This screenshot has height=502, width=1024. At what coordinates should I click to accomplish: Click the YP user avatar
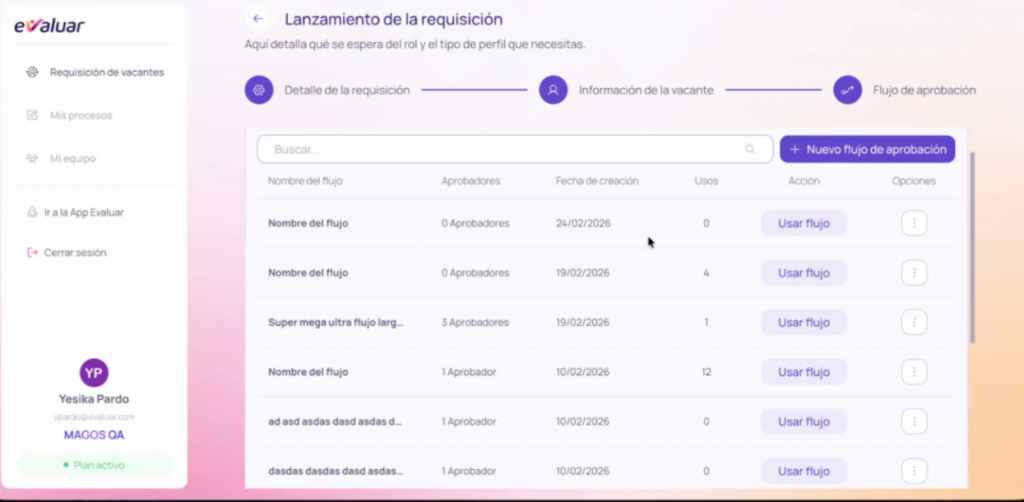click(x=94, y=373)
